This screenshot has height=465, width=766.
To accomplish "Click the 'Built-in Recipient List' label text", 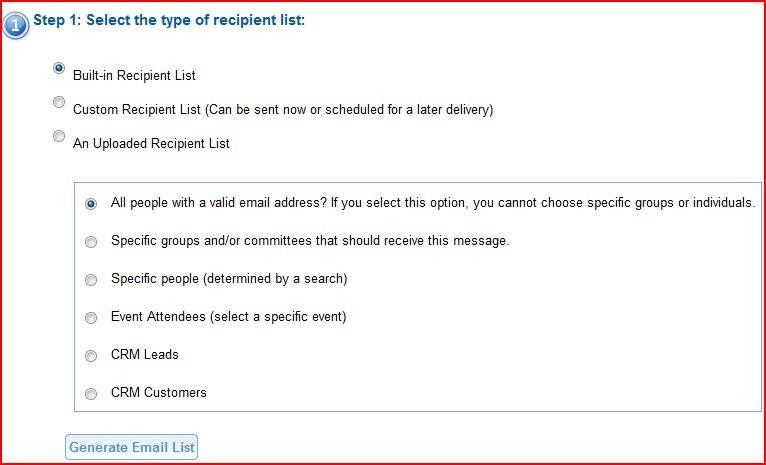I will coord(134,75).
